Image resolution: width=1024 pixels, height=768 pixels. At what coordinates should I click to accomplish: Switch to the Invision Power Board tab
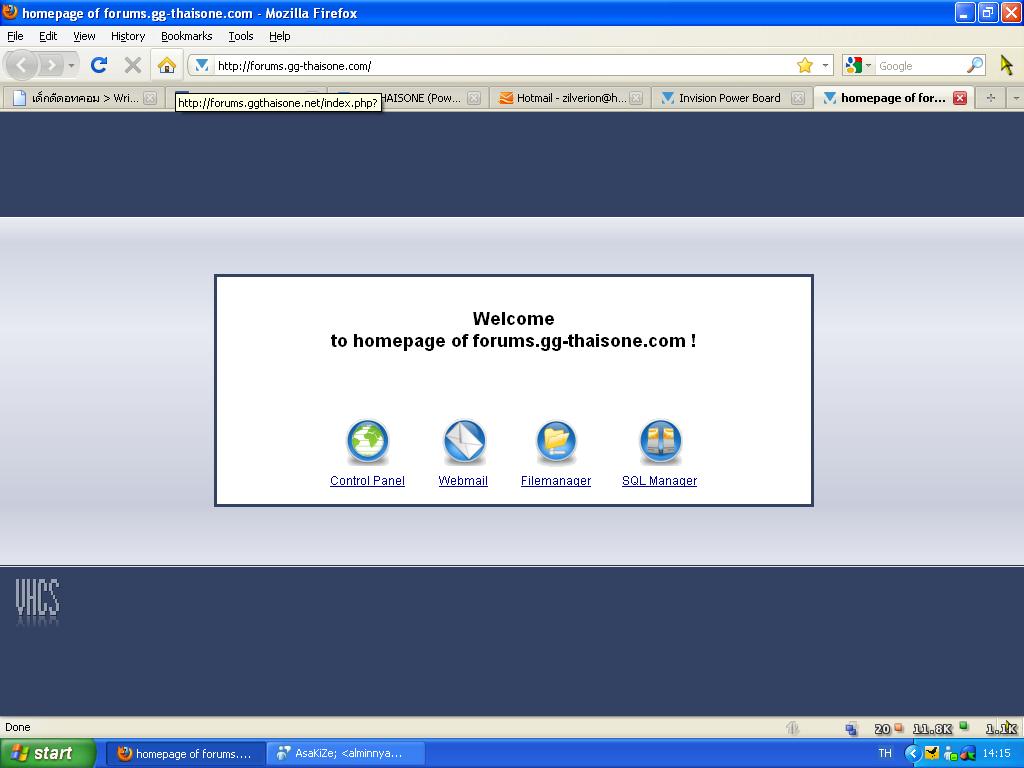click(x=732, y=98)
